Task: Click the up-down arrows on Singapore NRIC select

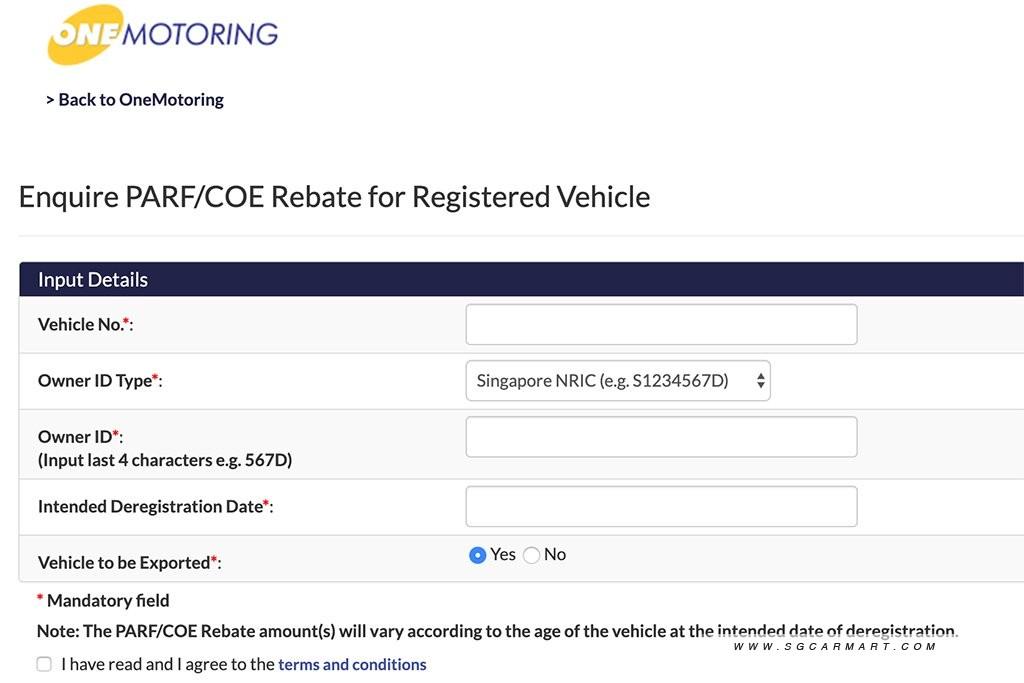Action: click(x=760, y=381)
